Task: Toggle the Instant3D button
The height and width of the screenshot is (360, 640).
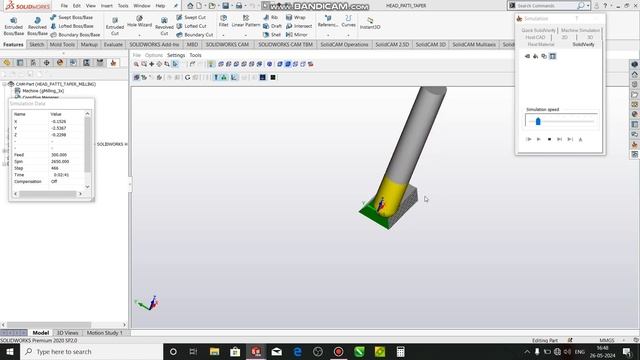Action: click(370, 23)
